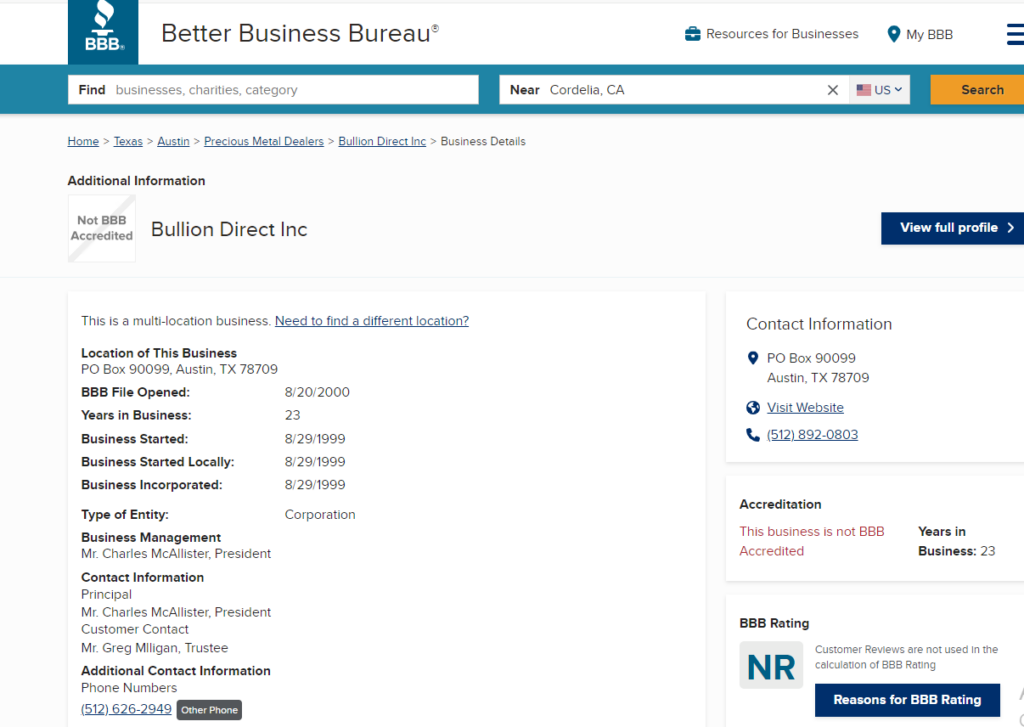
Task: Click the Business Details breadcrumb text
Action: click(483, 141)
